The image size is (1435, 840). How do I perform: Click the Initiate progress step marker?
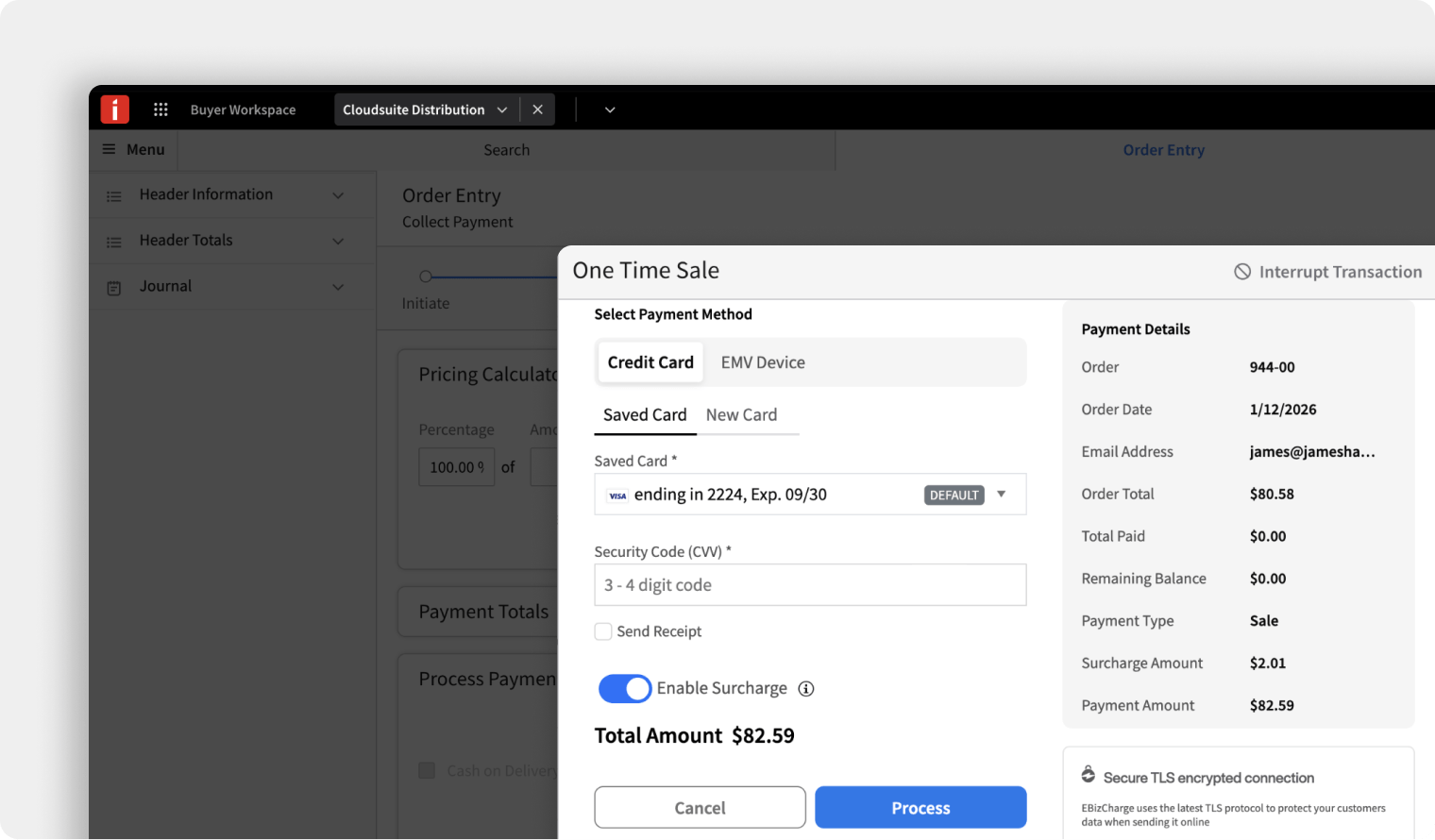pos(426,277)
